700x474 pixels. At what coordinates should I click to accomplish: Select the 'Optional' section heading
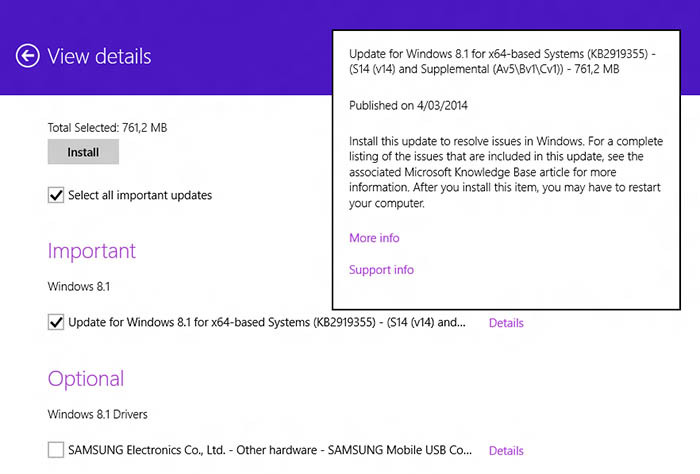coord(86,378)
